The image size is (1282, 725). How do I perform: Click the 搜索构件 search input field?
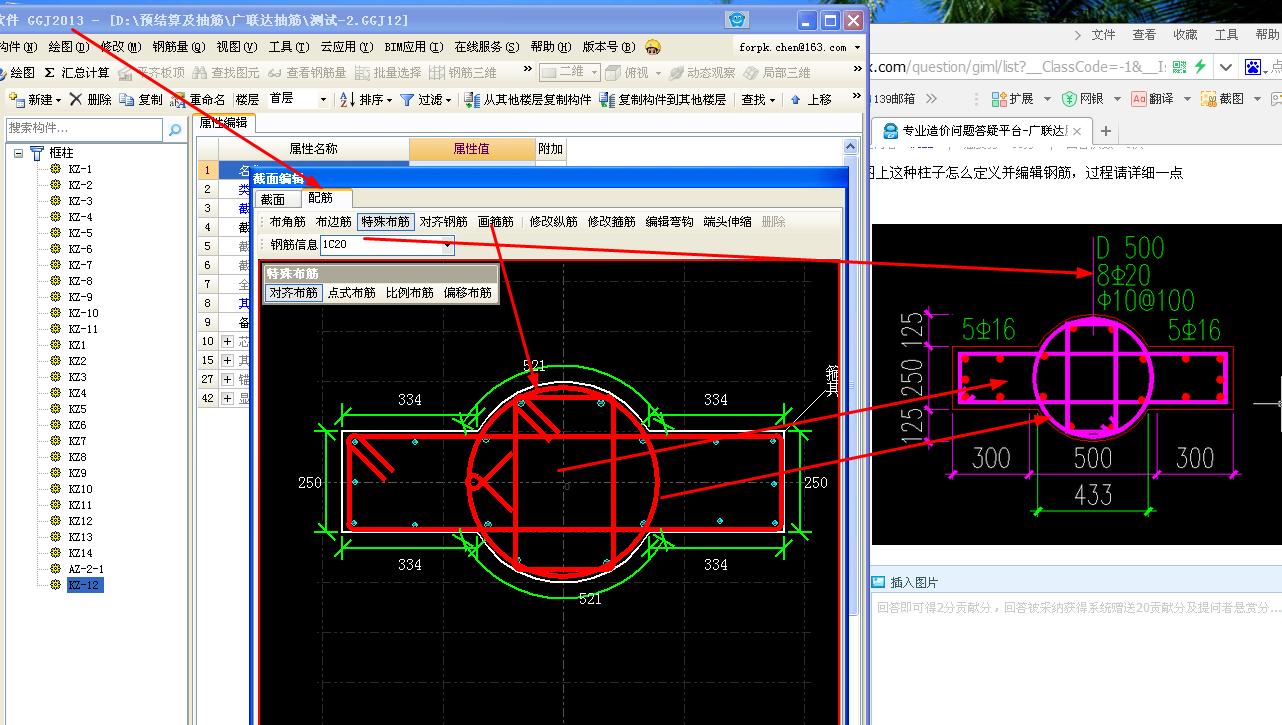pos(84,129)
